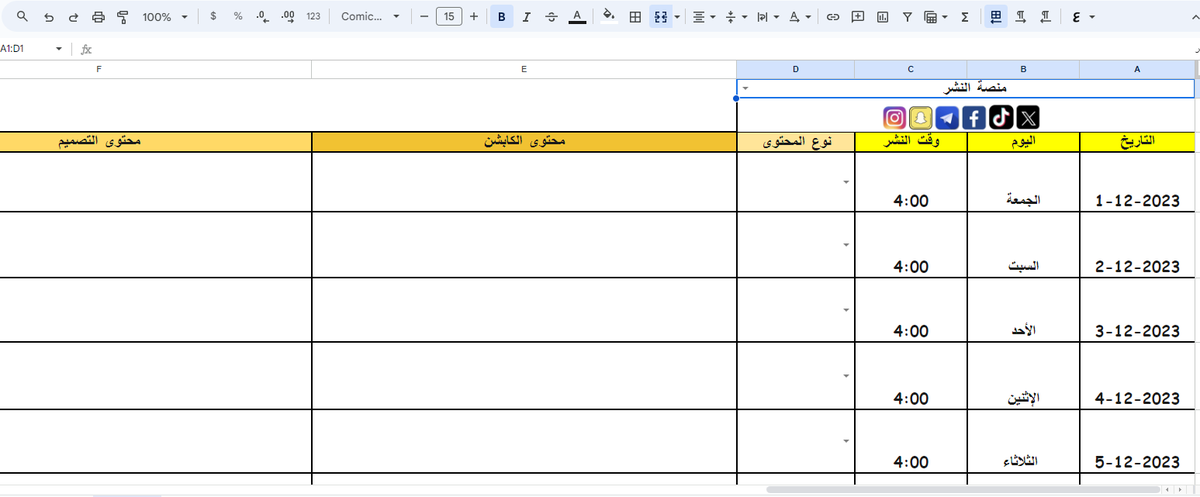The image size is (1200, 497).
Task: Open horizontal align dropdown
Action: (704, 17)
